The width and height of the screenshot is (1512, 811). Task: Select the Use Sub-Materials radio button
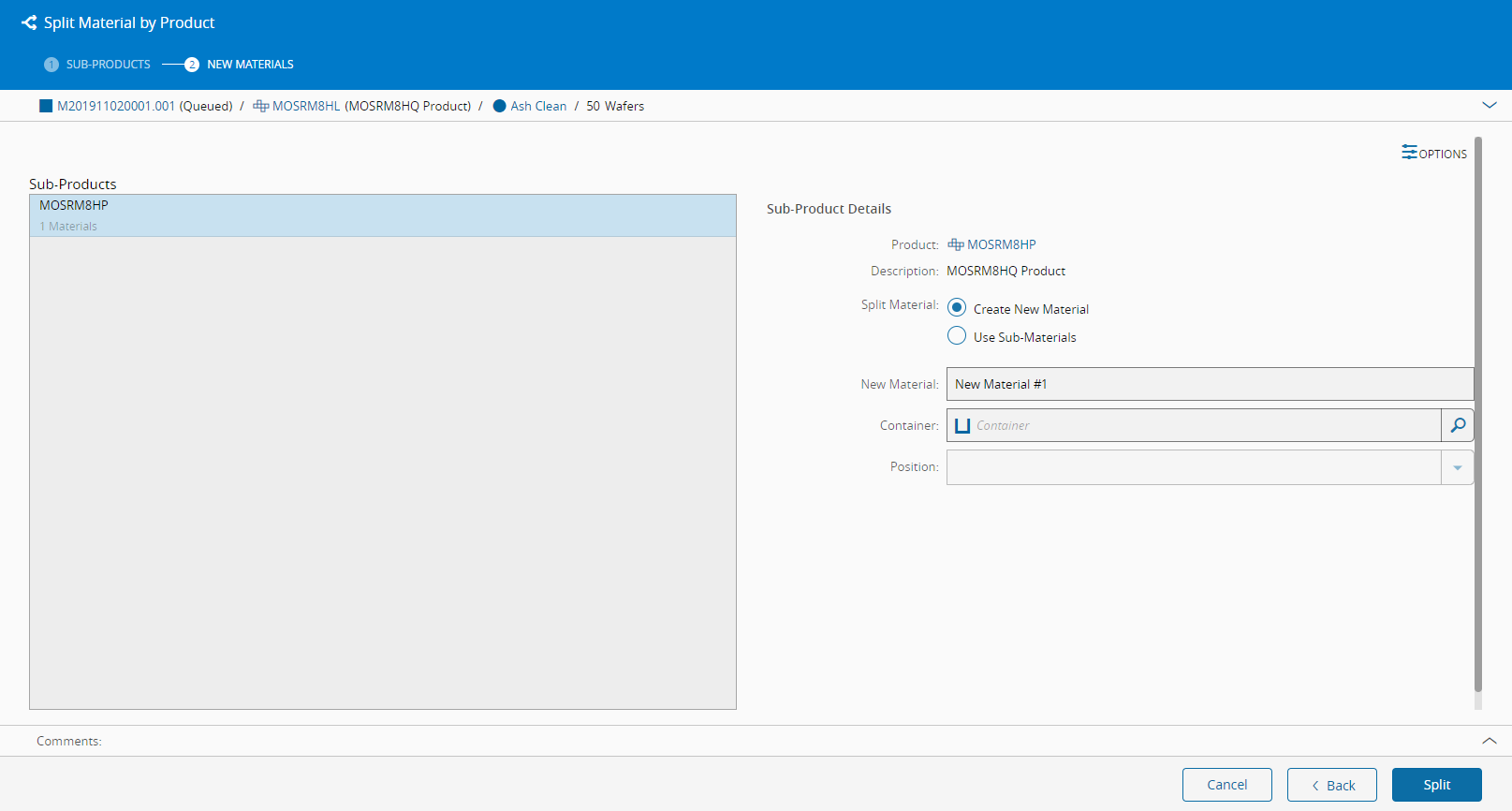pos(957,336)
